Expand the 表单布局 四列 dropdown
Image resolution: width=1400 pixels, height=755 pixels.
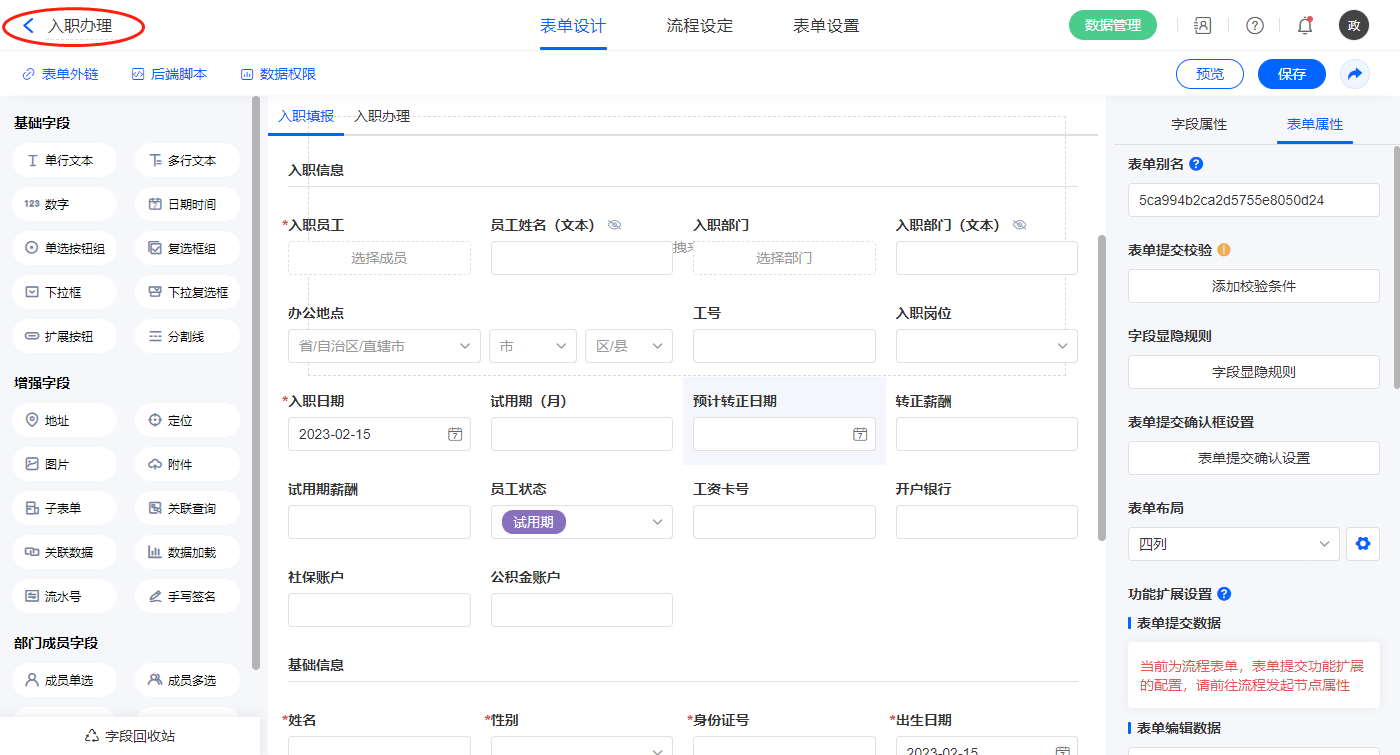(1233, 544)
